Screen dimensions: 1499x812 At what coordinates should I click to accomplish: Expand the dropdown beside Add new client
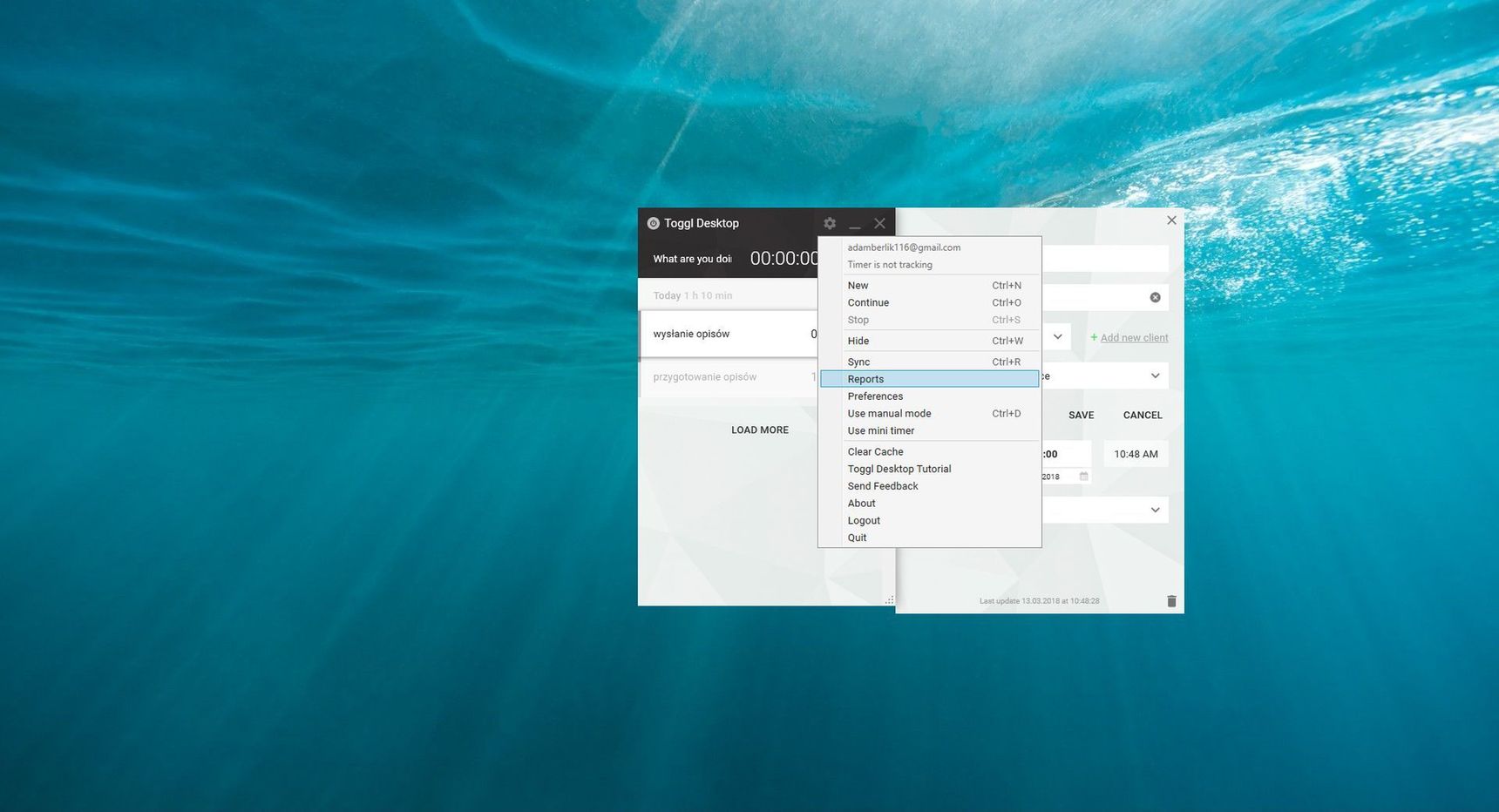coord(1057,337)
